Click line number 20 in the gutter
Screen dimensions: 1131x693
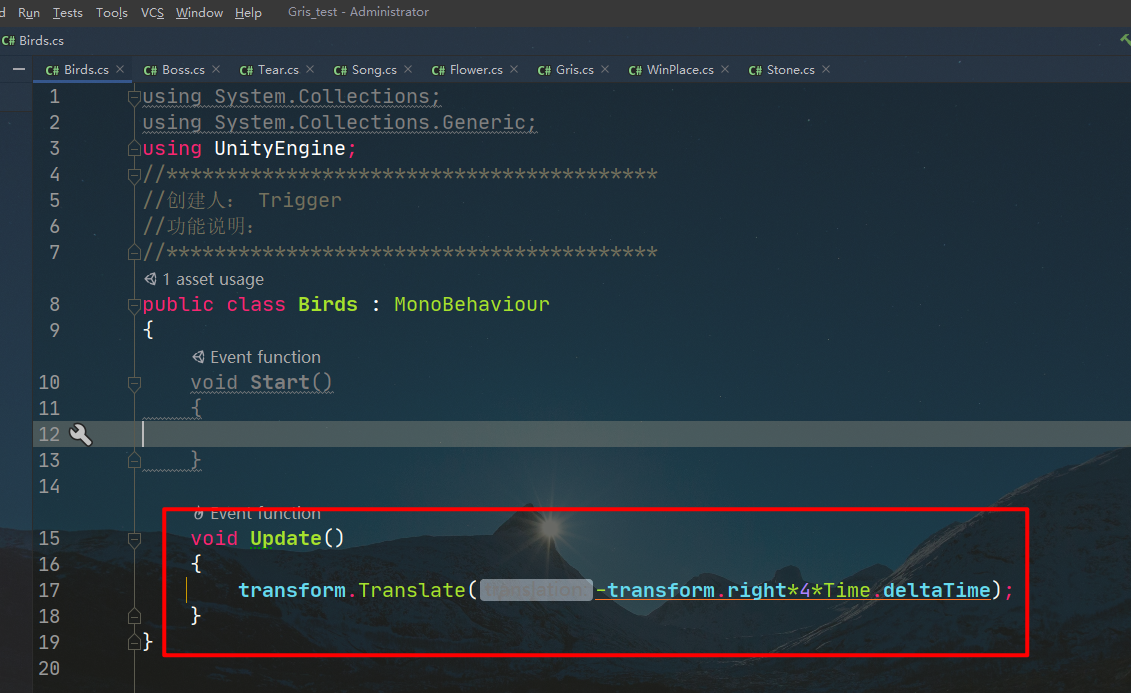(x=49, y=668)
